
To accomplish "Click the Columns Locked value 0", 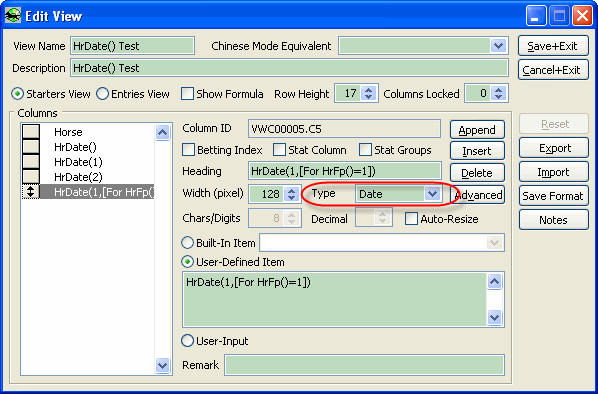I will [478, 93].
